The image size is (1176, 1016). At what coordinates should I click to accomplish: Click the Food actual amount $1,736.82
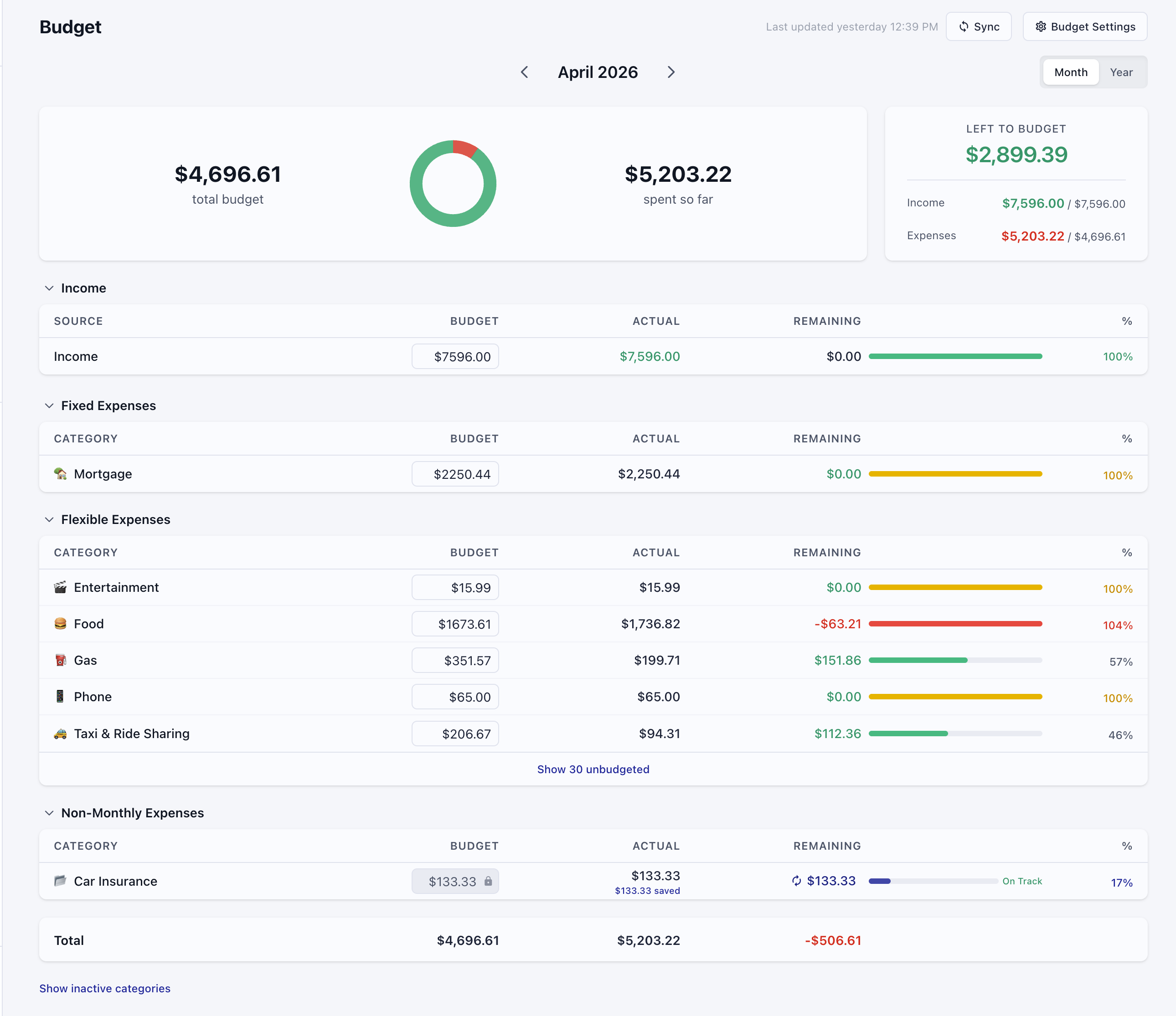pyautogui.click(x=650, y=624)
